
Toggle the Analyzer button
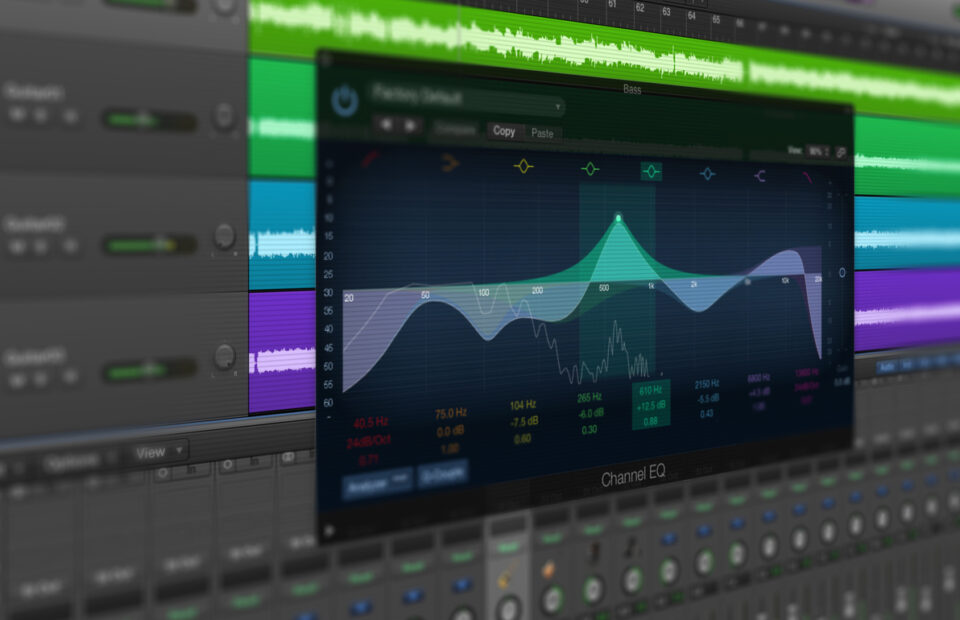tap(377, 481)
